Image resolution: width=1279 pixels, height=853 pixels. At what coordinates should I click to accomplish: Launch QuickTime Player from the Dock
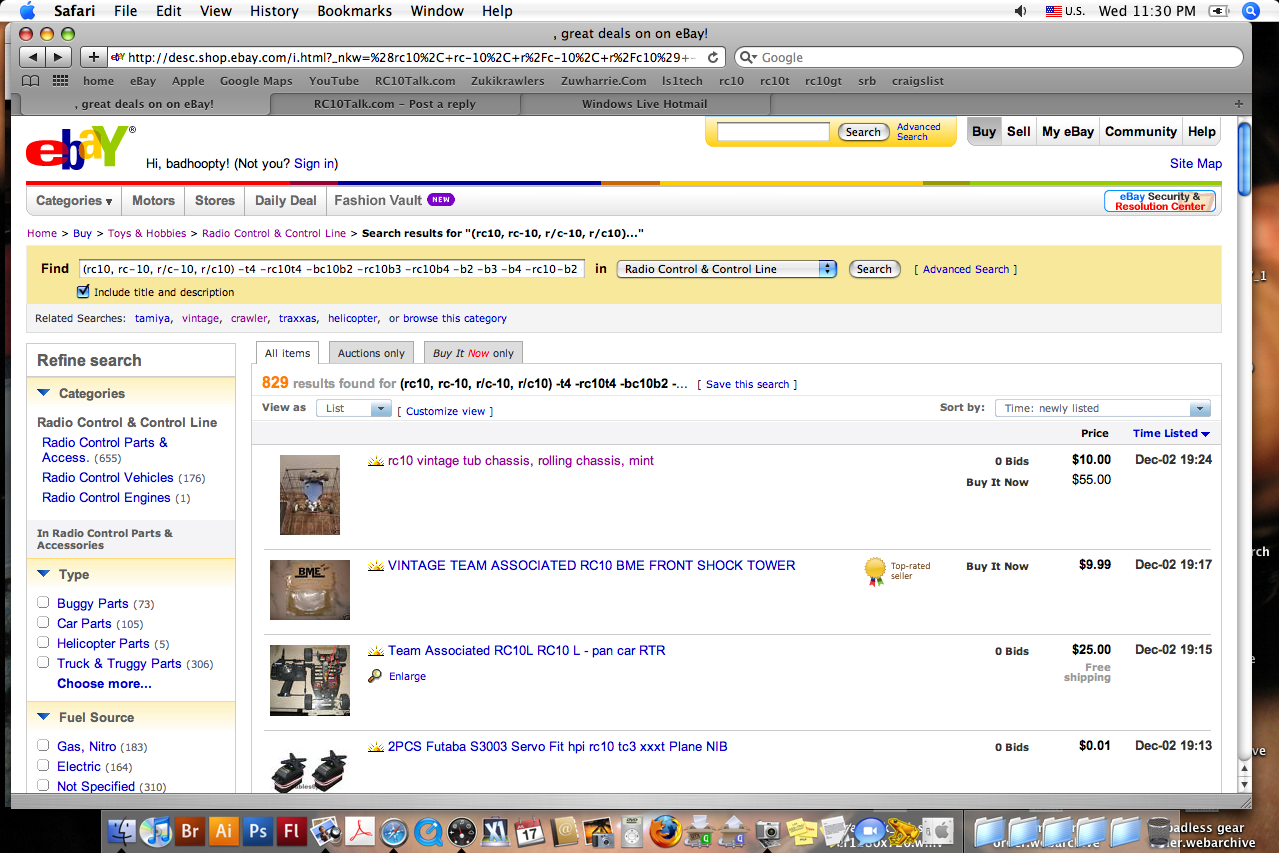[428, 831]
